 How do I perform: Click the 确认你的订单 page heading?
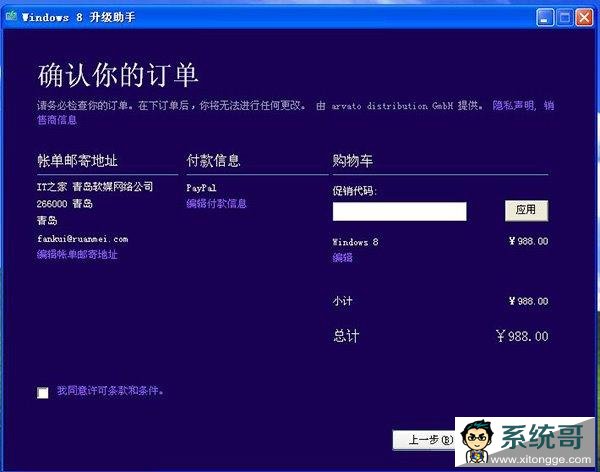pyautogui.click(x=117, y=75)
